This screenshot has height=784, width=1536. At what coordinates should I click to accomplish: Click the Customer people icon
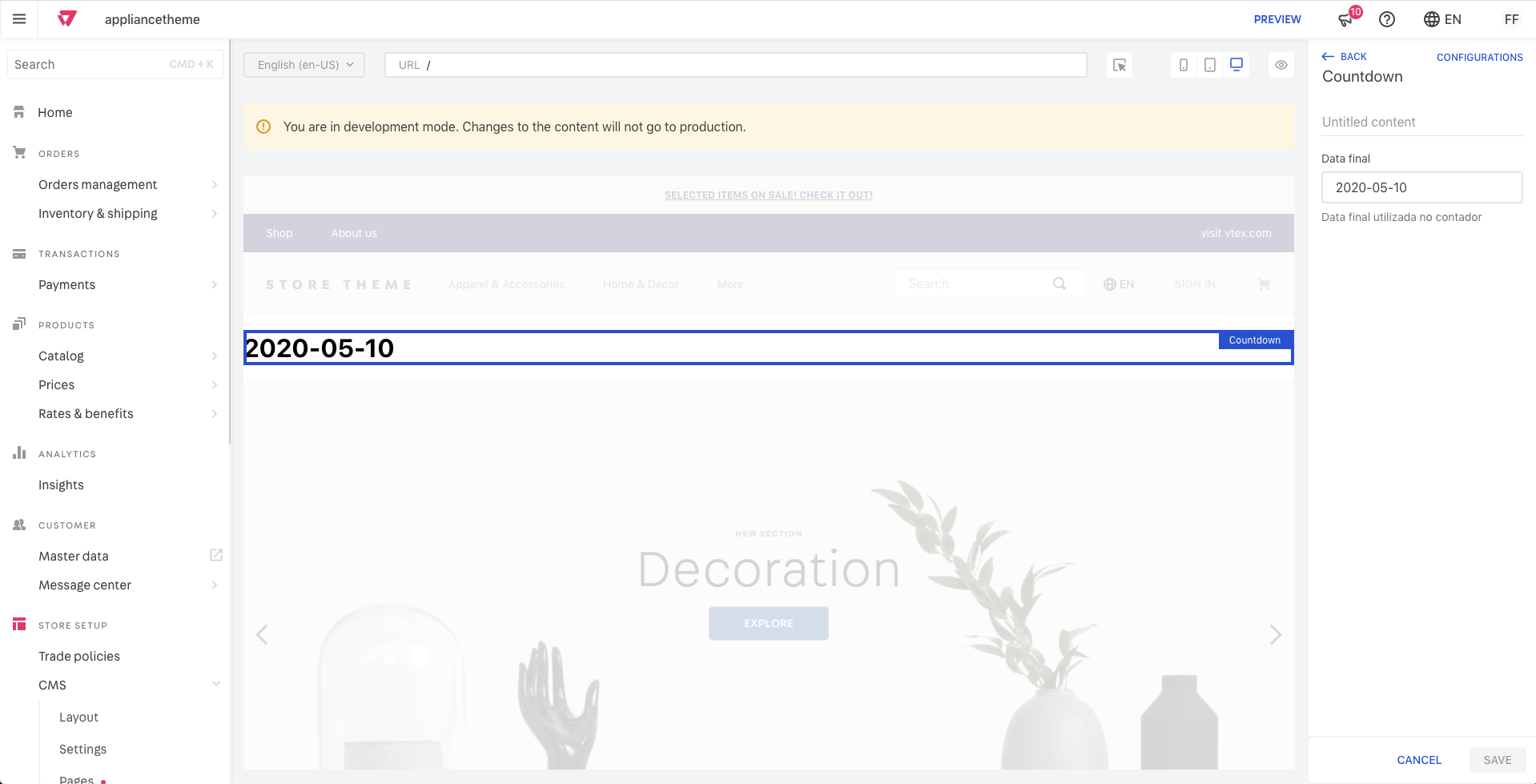tap(19, 525)
